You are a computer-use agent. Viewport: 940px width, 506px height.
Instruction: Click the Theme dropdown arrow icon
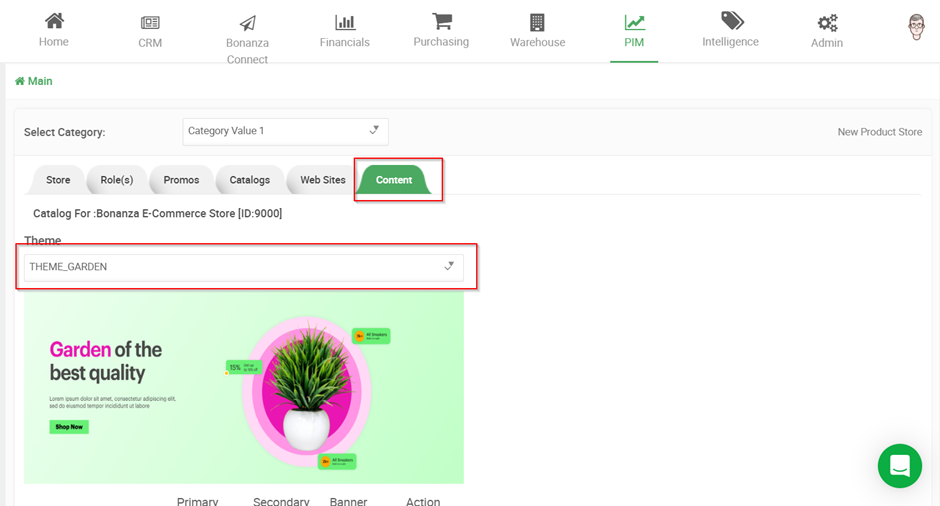(449, 266)
